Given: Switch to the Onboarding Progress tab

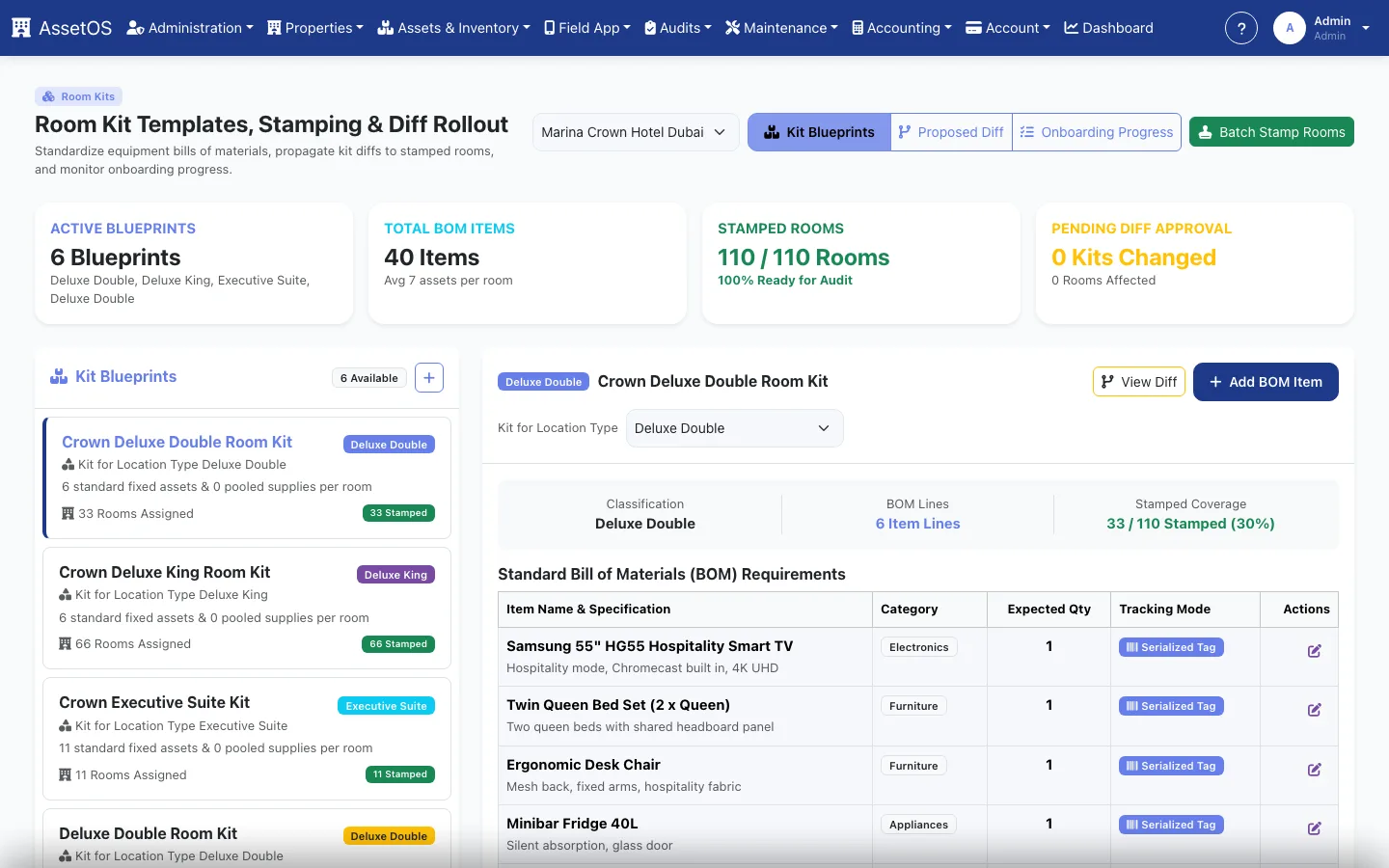Looking at the screenshot, I should (1097, 132).
